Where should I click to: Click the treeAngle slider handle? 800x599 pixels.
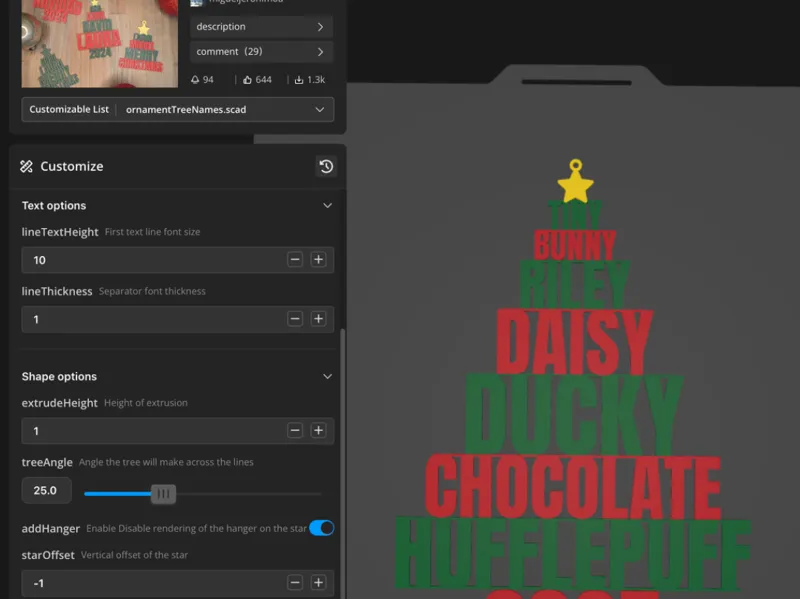point(163,494)
